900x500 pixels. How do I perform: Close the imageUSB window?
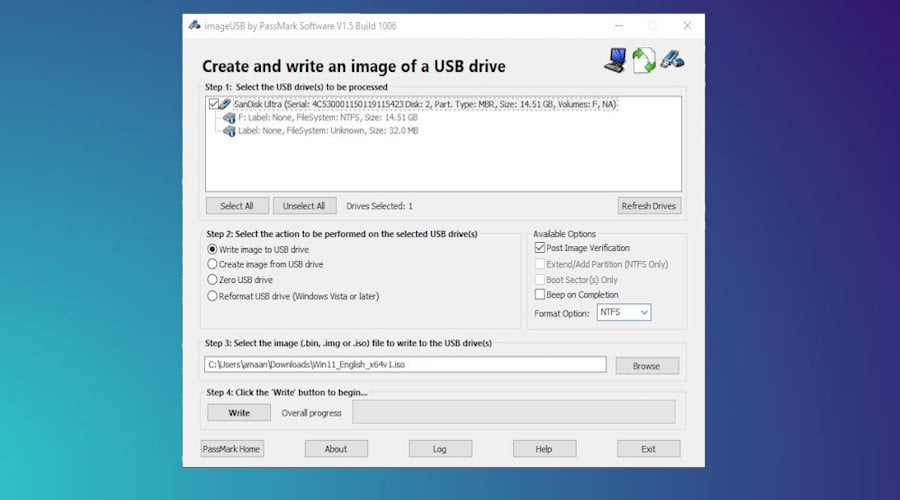click(x=687, y=25)
